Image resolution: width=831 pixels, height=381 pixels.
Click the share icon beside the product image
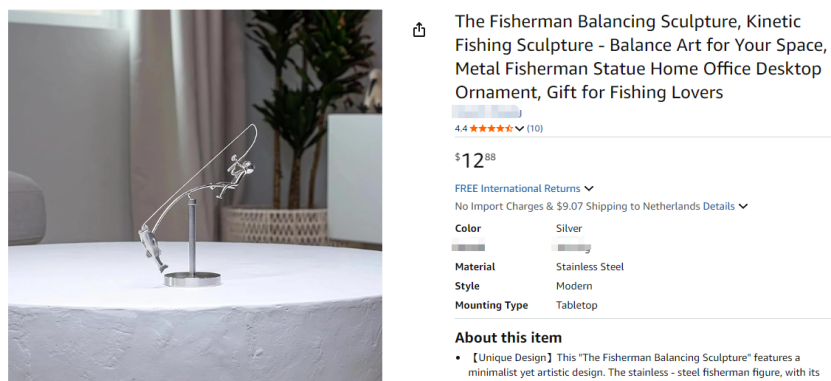(419, 30)
